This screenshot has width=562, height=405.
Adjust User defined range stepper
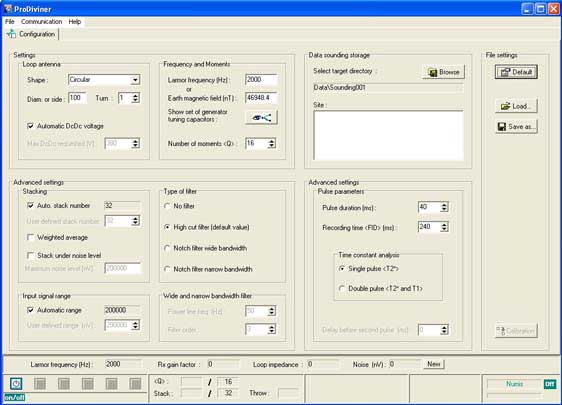pos(135,325)
